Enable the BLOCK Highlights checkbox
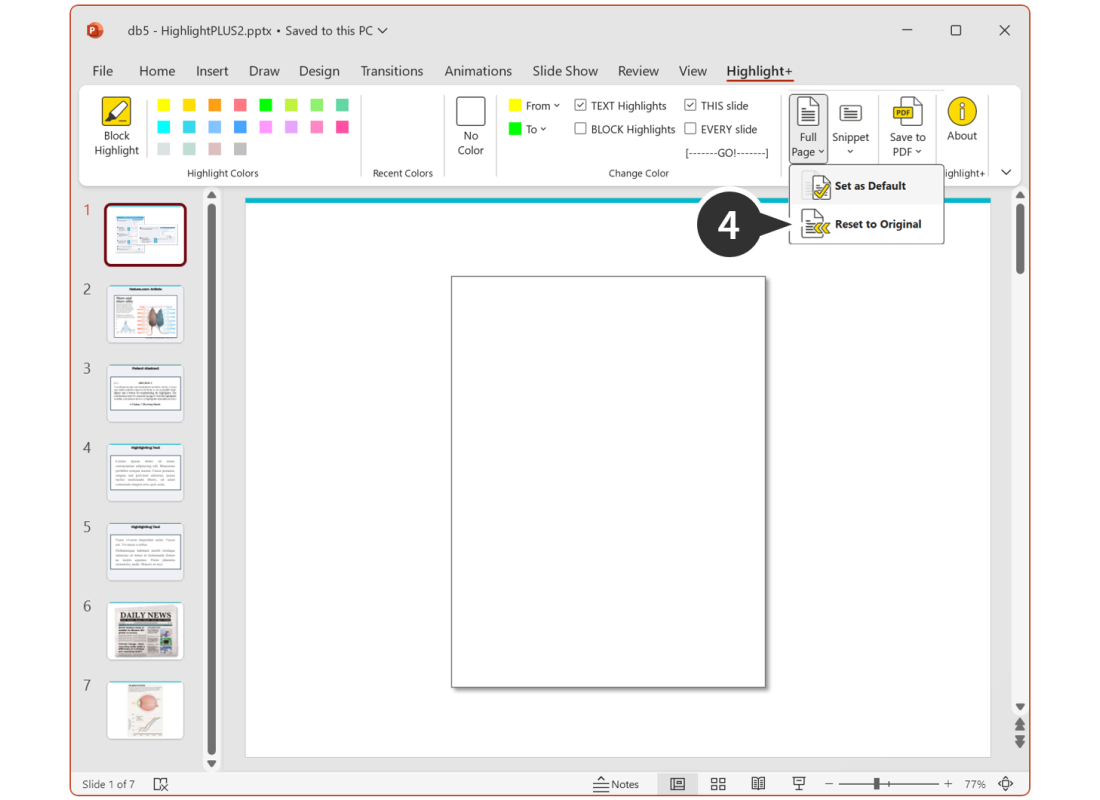Viewport: 1100px width, 800px height. point(581,129)
